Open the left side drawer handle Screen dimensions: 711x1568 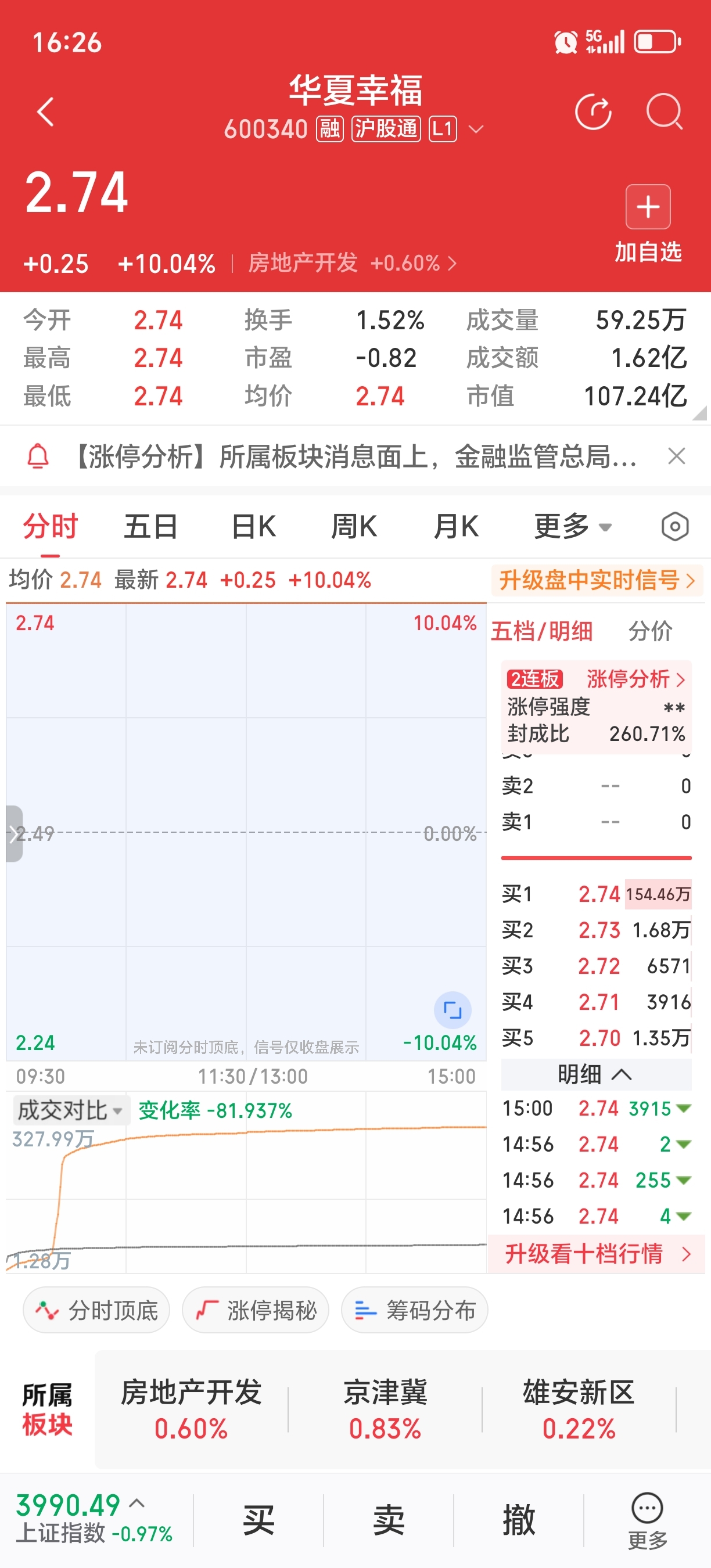[x=14, y=833]
